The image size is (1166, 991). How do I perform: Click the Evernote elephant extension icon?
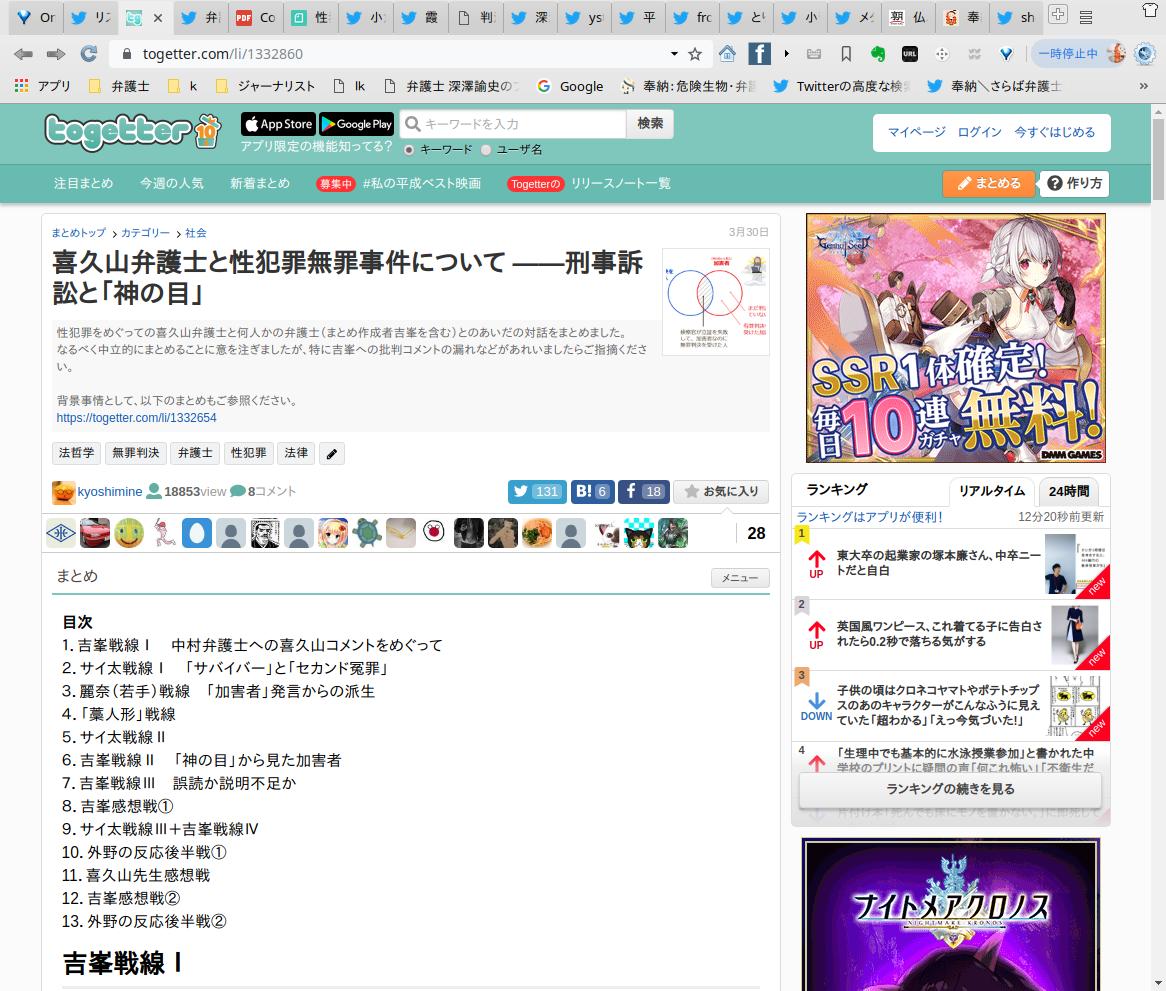pyautogui.click(x=878, y=54)
